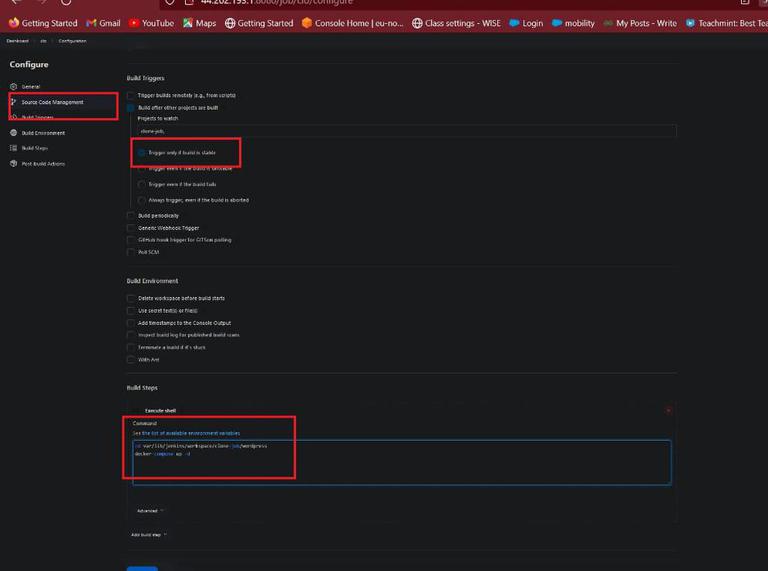Check Inspect build log for published scans
The height and width of the screenshot is (571, 768).
[130, 335]
